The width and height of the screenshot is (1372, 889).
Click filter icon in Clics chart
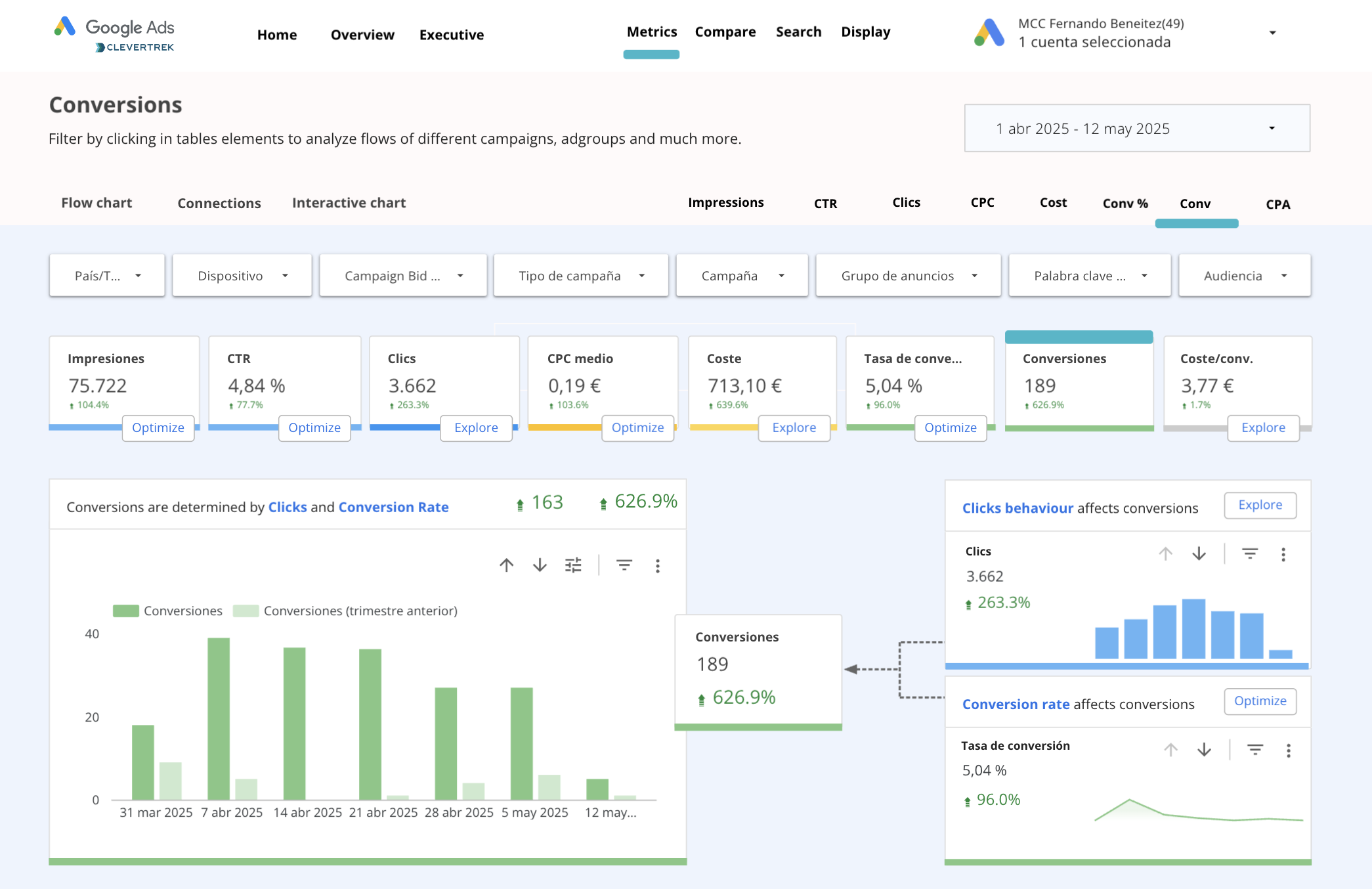click(x=1250, y=554)
